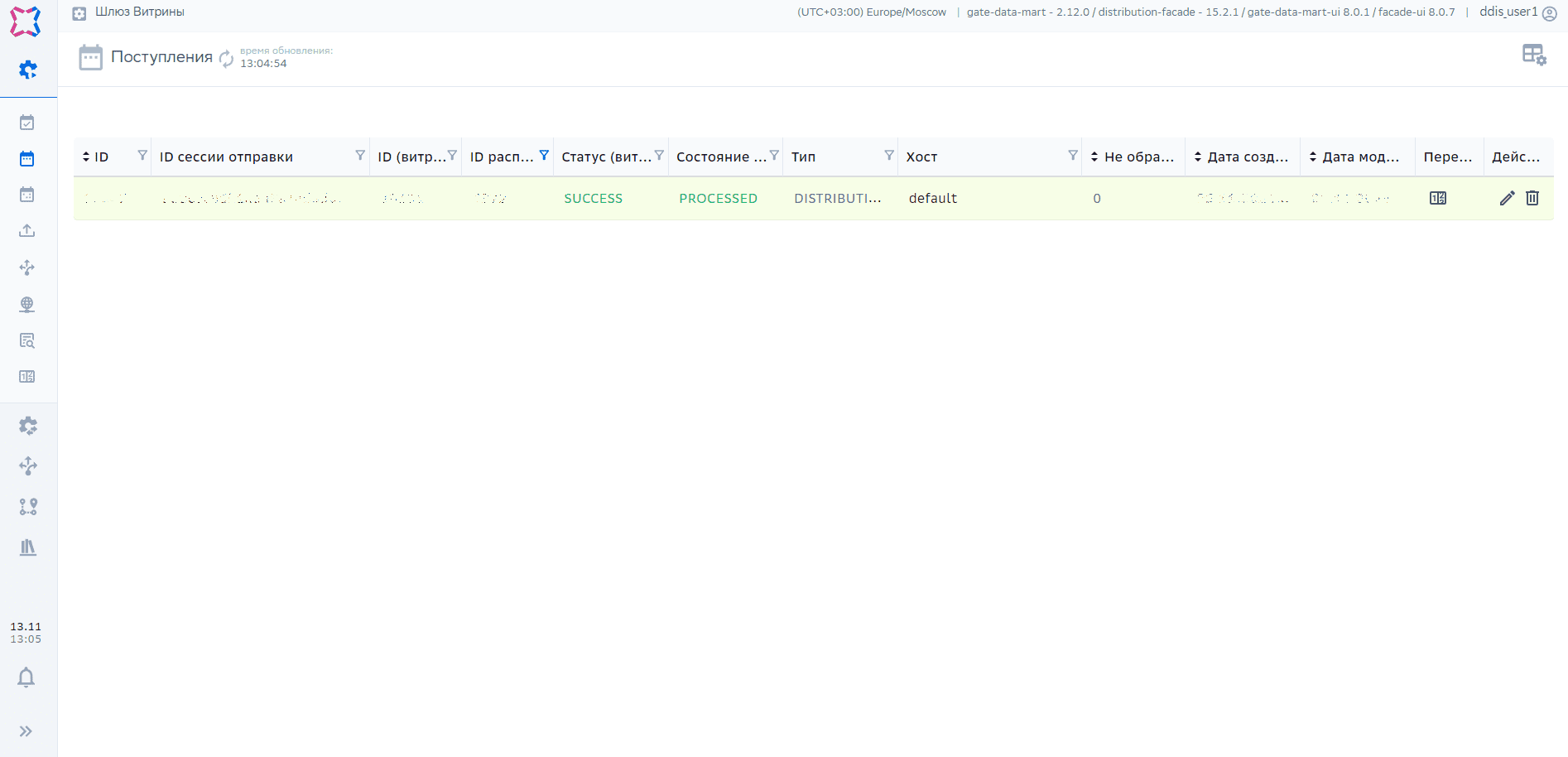The height and width of the screenshot is (757, 1568).
Task: Open the notifications bell in the sidebar
Action: point(26,677)
